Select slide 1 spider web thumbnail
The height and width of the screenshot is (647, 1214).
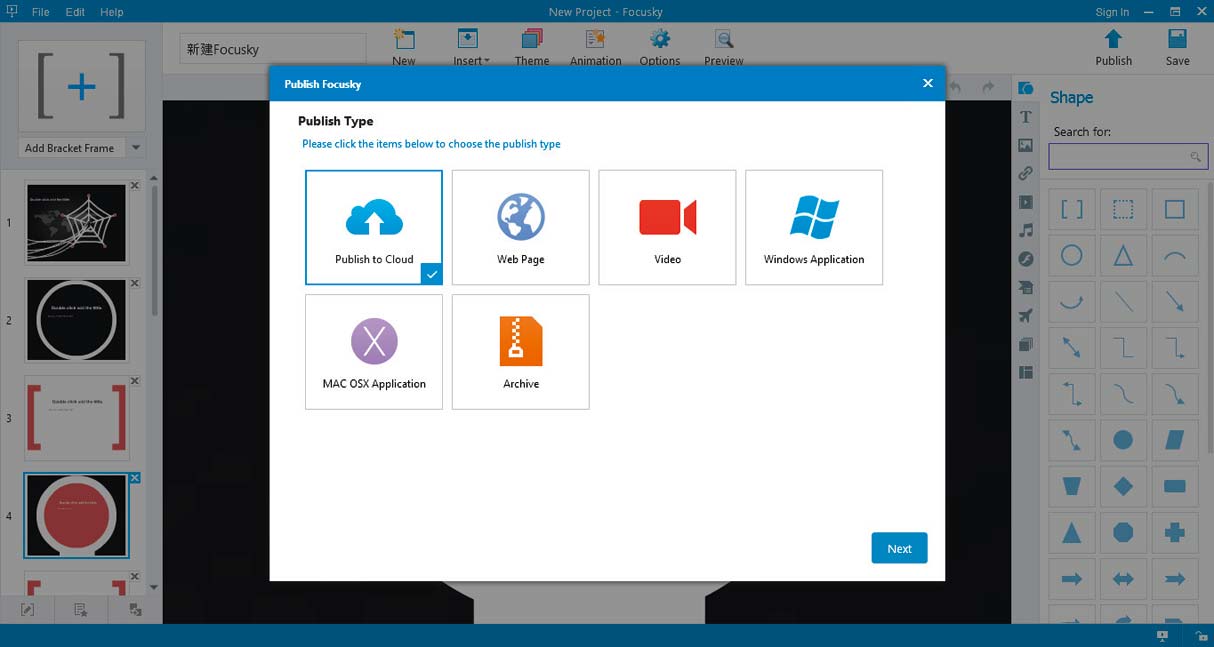76,223
